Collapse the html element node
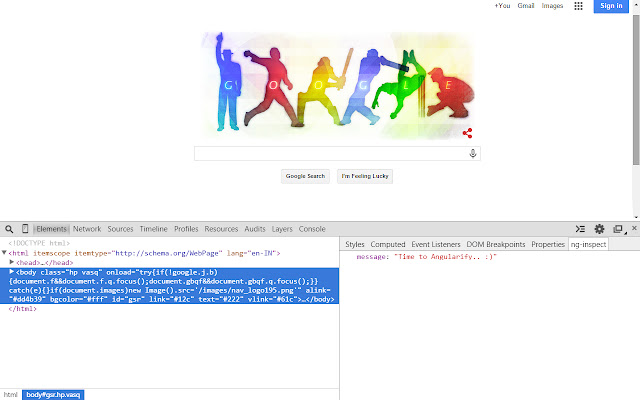640x400 pixels. tap(4, 253)
